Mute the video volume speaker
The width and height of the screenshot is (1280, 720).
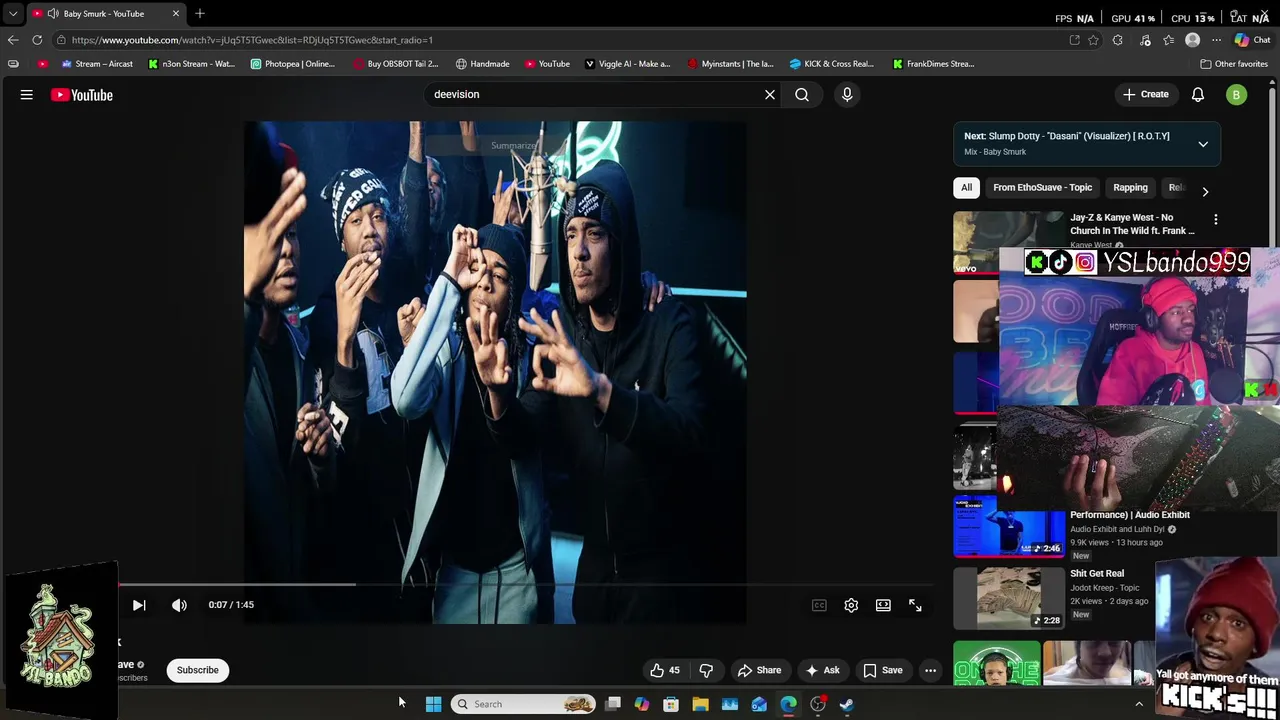pos(179,605)
